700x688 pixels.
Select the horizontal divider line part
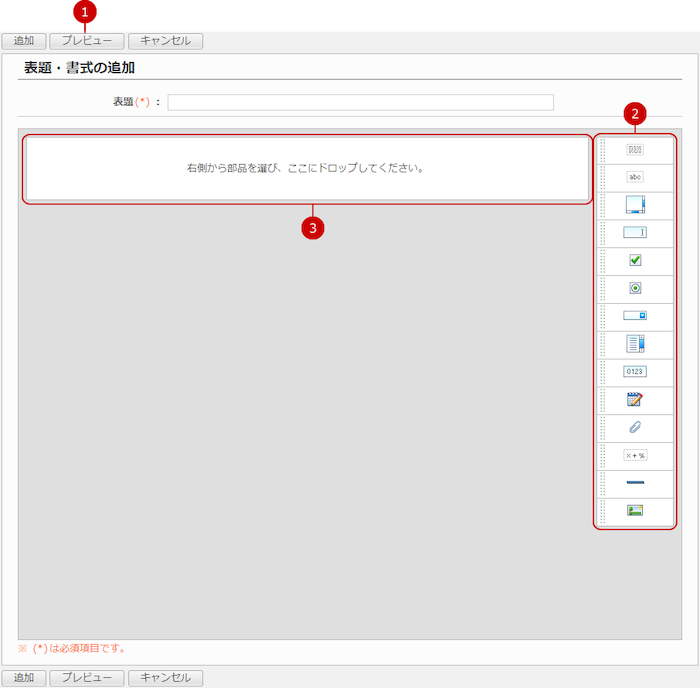click(x=635, y=483)
